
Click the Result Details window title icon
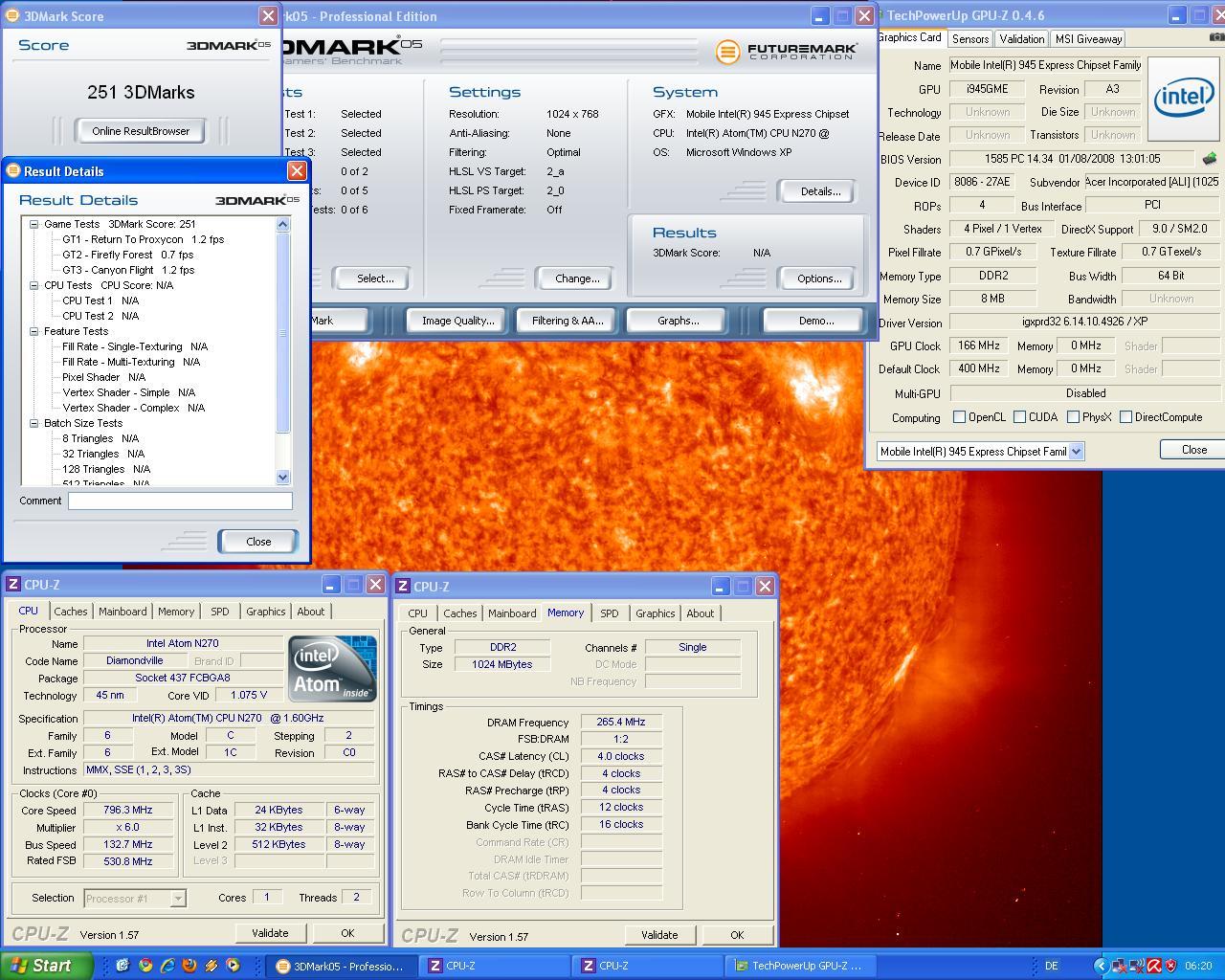(x=12, y=170)
